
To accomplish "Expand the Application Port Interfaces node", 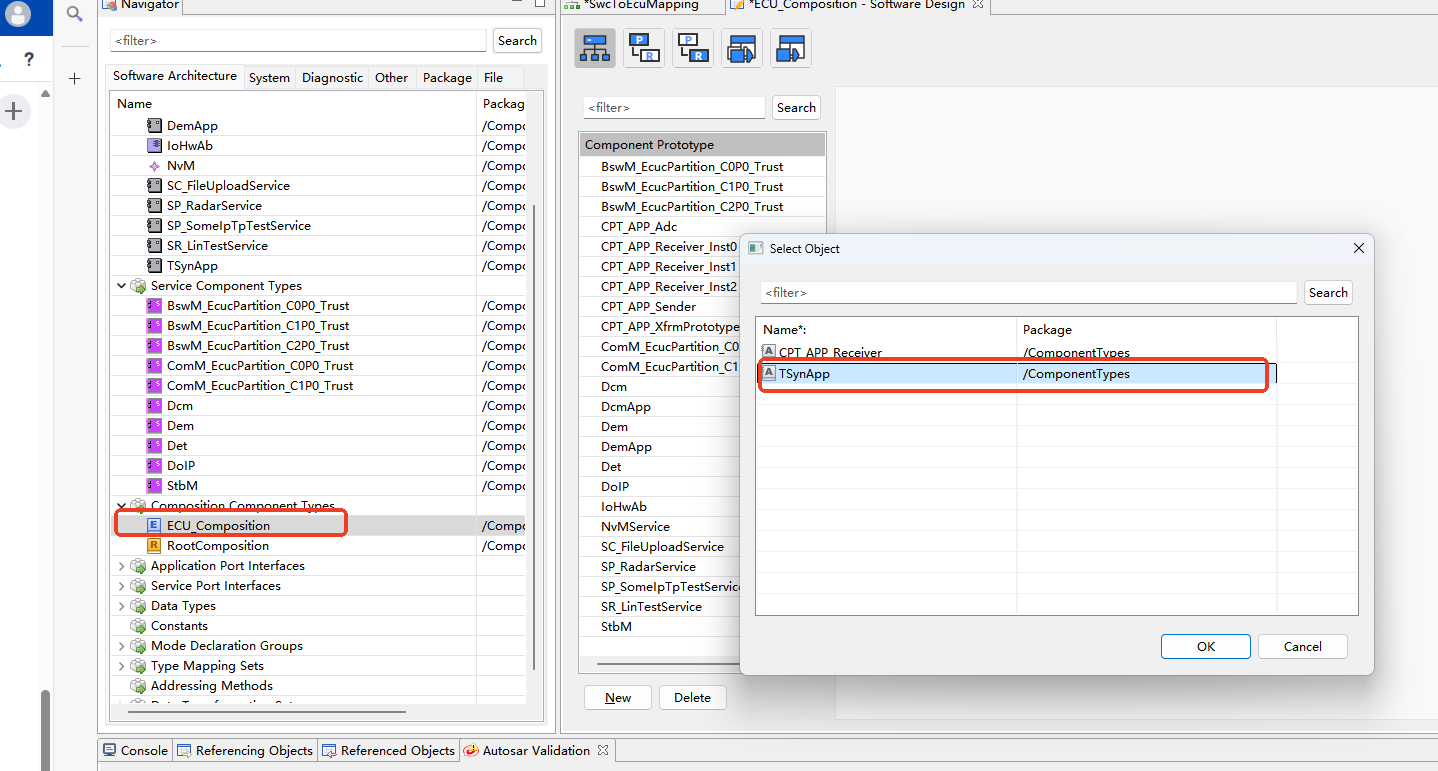I will click(x=122, y=566).
